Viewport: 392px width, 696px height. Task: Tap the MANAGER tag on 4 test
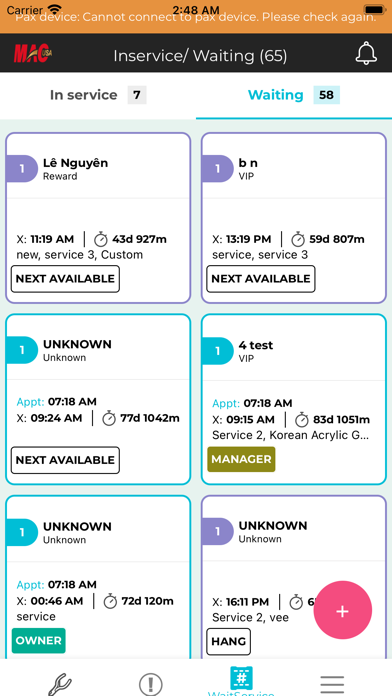(x=241, y=459)
